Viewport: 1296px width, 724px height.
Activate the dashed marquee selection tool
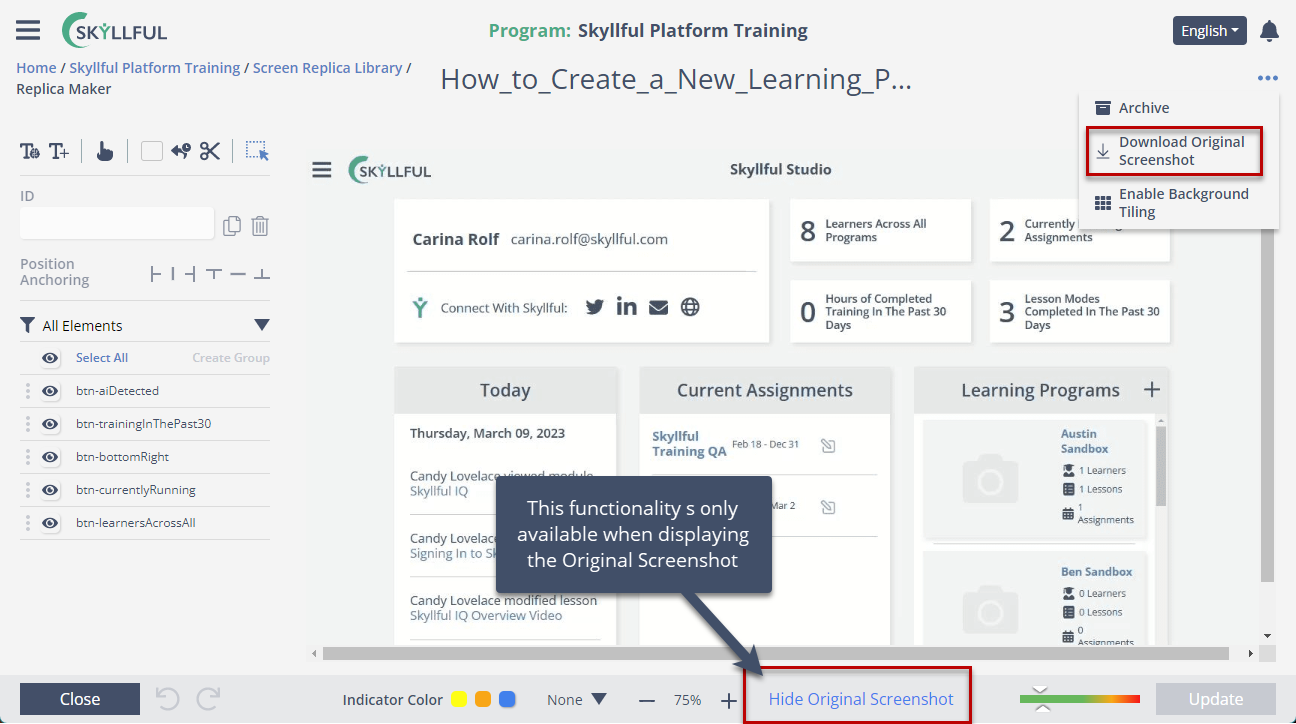coord(257,151)
